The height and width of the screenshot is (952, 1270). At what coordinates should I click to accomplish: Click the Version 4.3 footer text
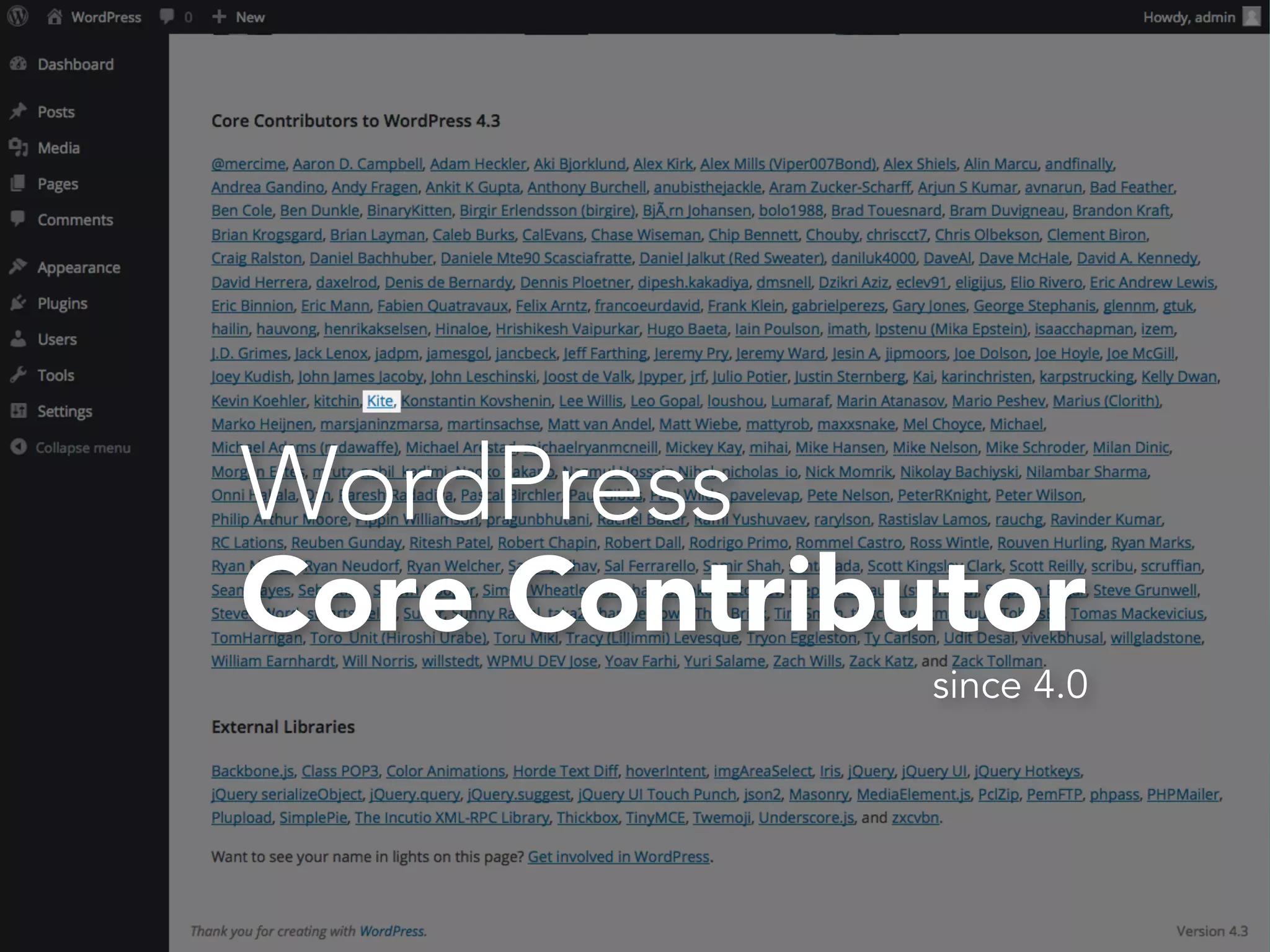click(x=1212, y=932)
